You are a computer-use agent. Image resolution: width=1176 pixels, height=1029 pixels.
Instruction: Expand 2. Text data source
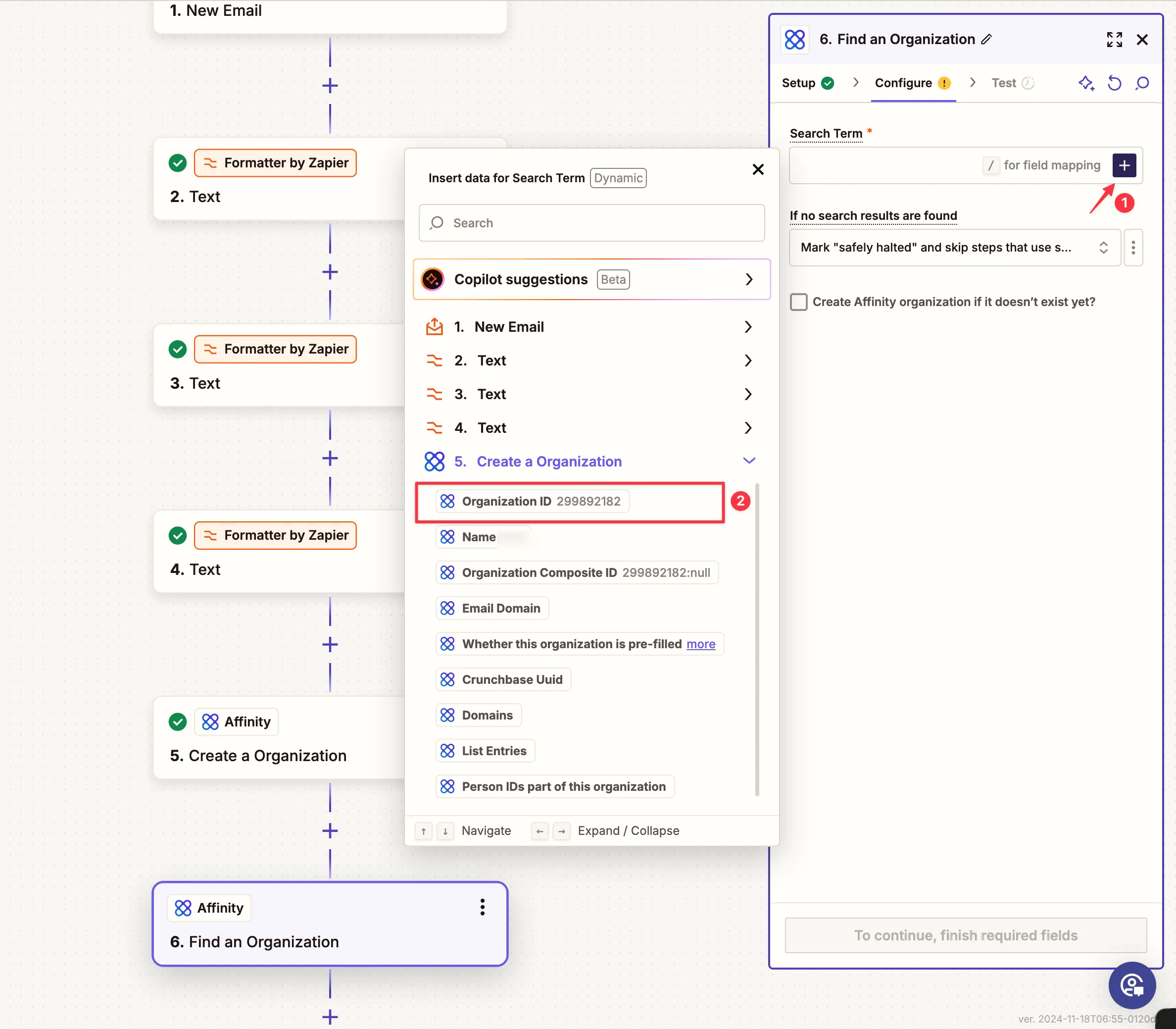tap(591, 360)
